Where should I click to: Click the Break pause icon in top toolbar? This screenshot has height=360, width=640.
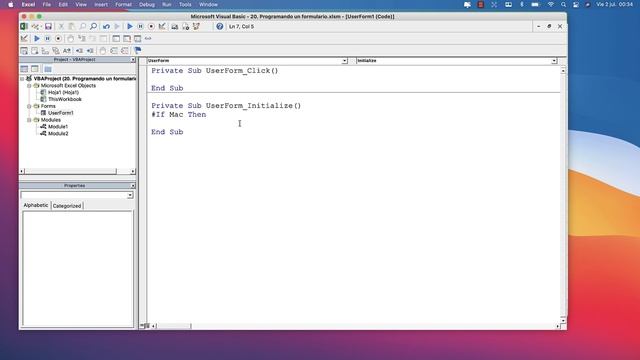coord(140,27)
